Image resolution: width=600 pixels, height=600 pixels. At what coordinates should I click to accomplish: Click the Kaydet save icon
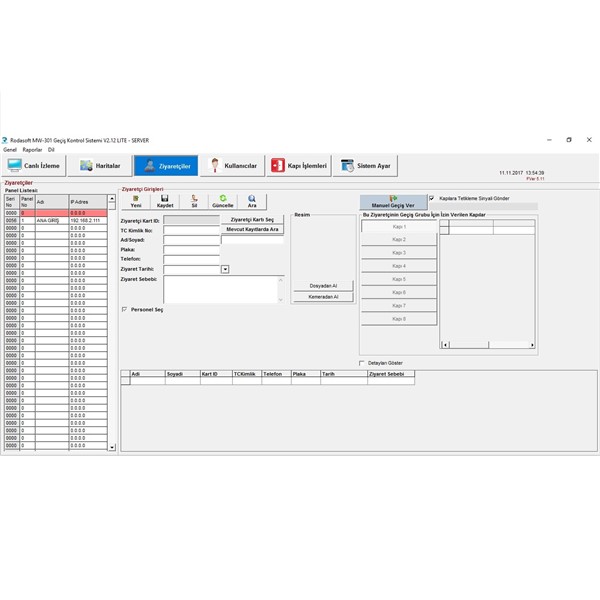pos(165,201)
